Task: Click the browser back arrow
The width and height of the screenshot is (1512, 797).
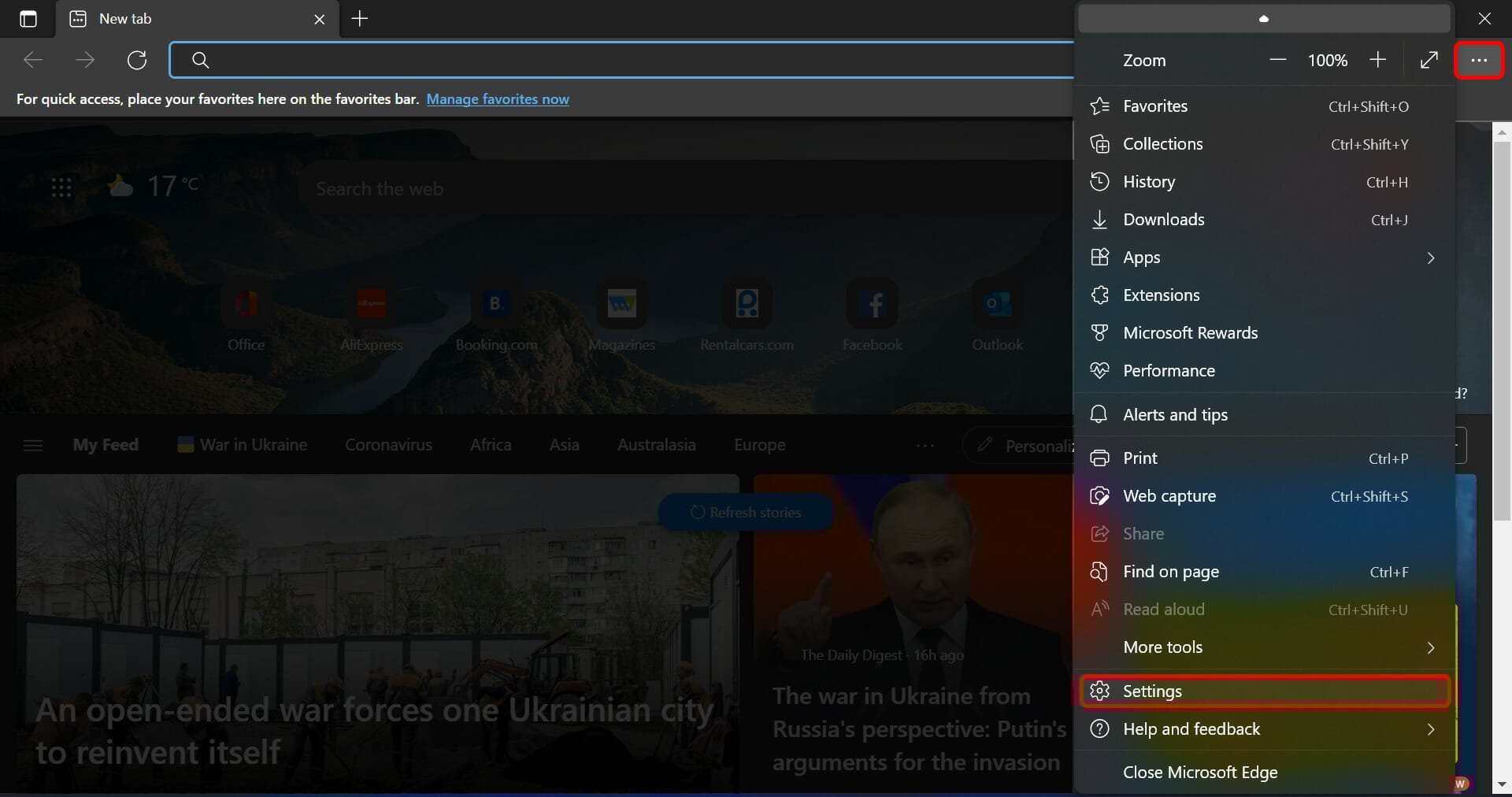Action: [33, 60]
